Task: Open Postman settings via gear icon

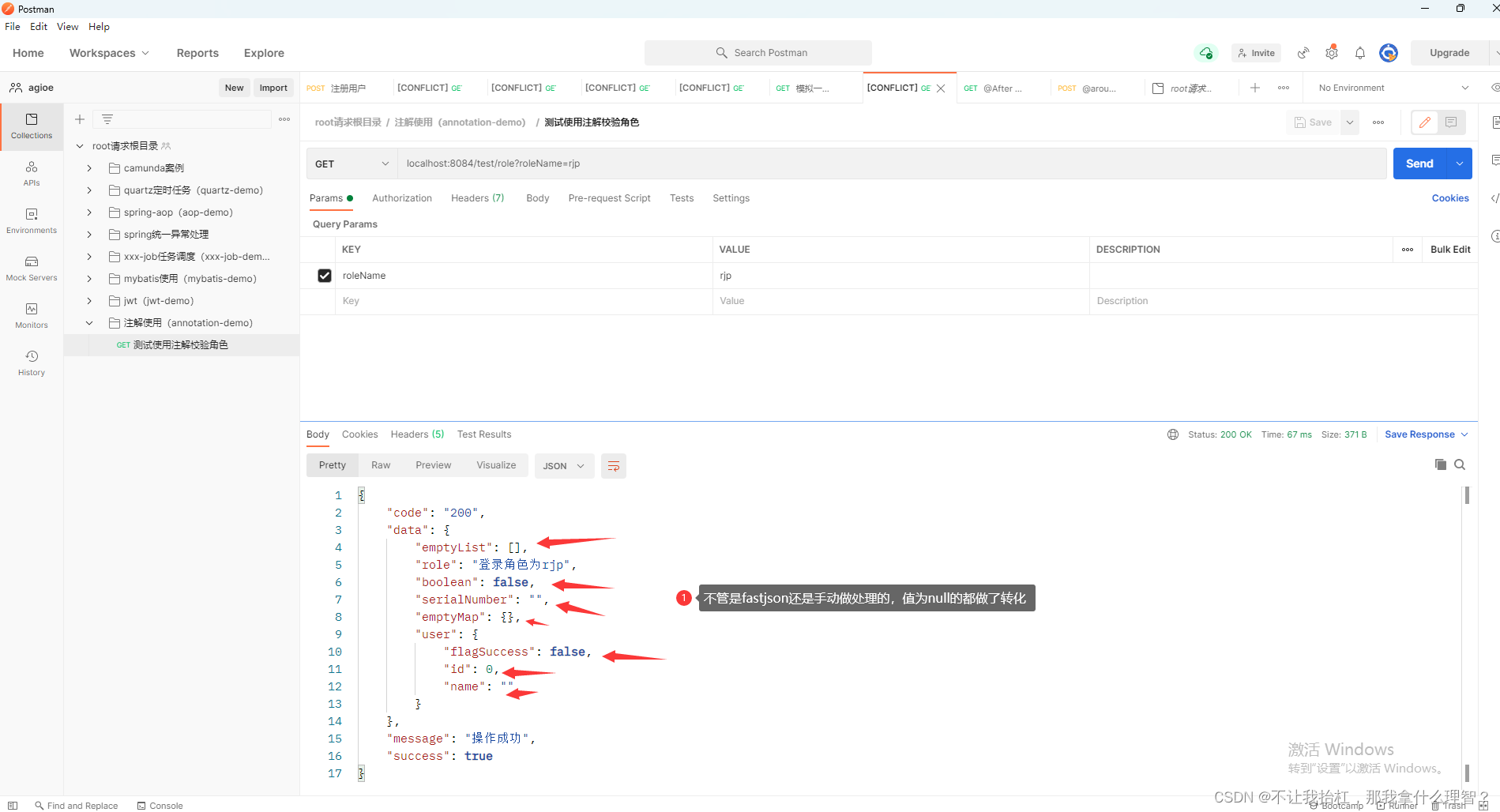Action: [x=1331, y=52]
